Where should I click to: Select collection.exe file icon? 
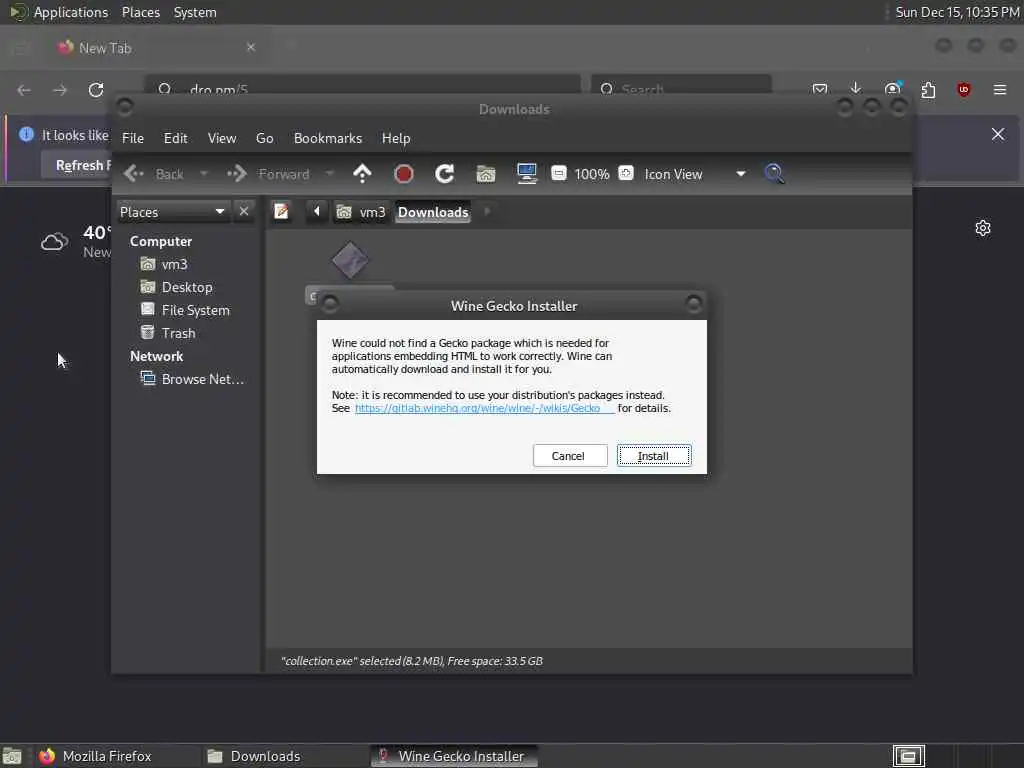[x=350, y=261]
